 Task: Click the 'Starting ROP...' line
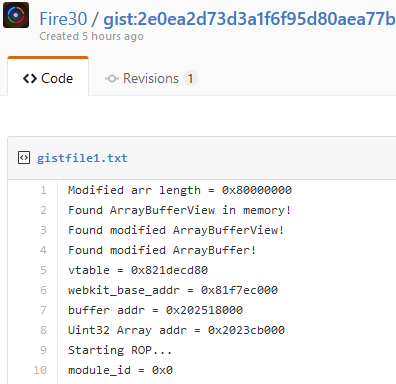click(120, 350)
